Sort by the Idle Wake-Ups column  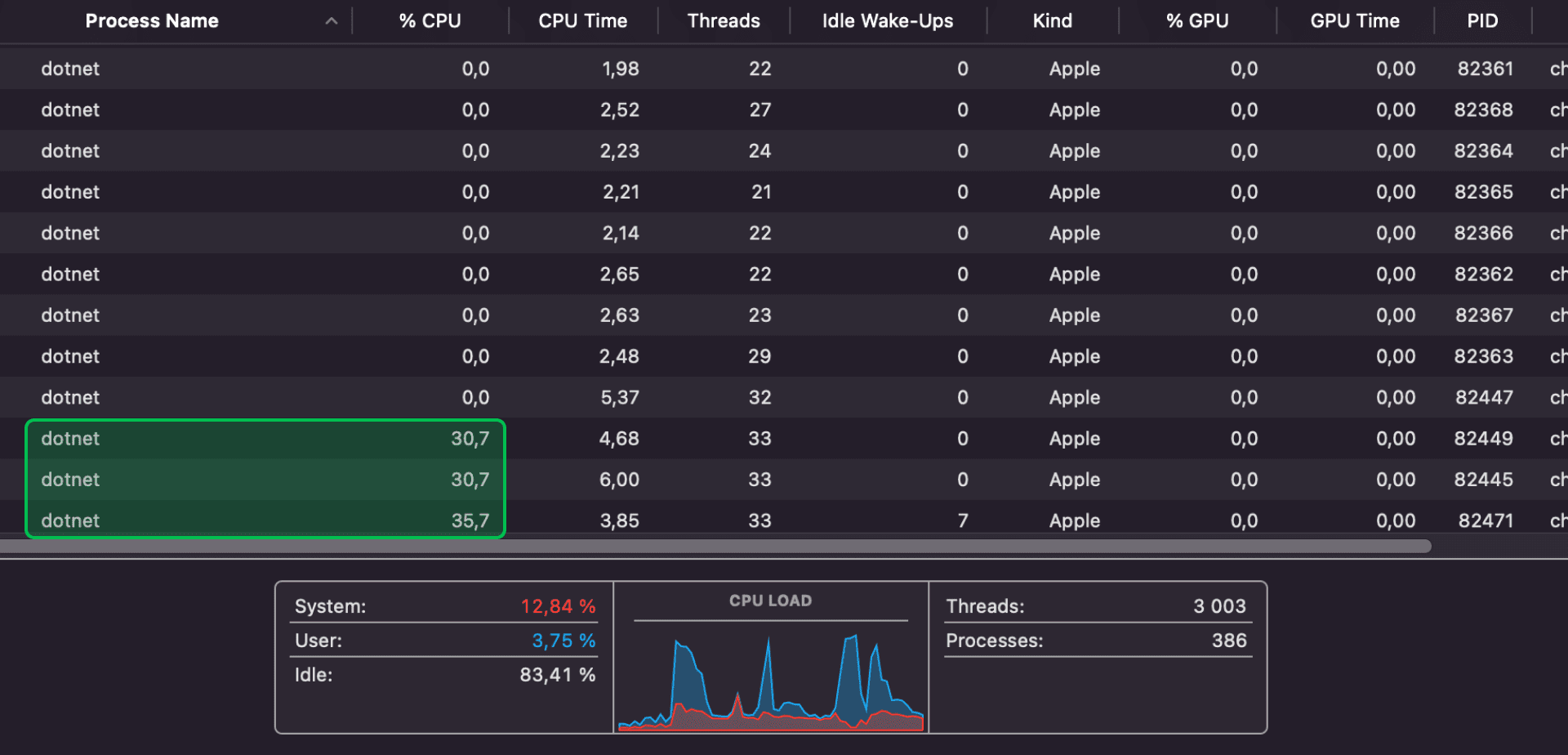pyautogui.click(x=887, y=20)
